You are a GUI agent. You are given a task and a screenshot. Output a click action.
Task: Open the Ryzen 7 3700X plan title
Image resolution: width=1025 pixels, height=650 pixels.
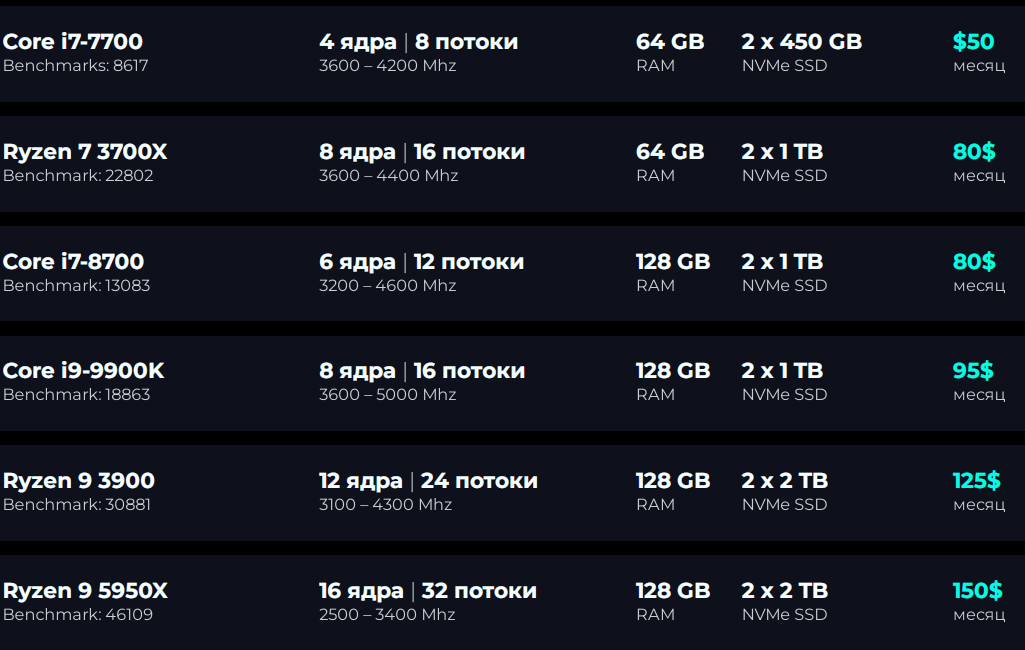[x=85, y=152]
